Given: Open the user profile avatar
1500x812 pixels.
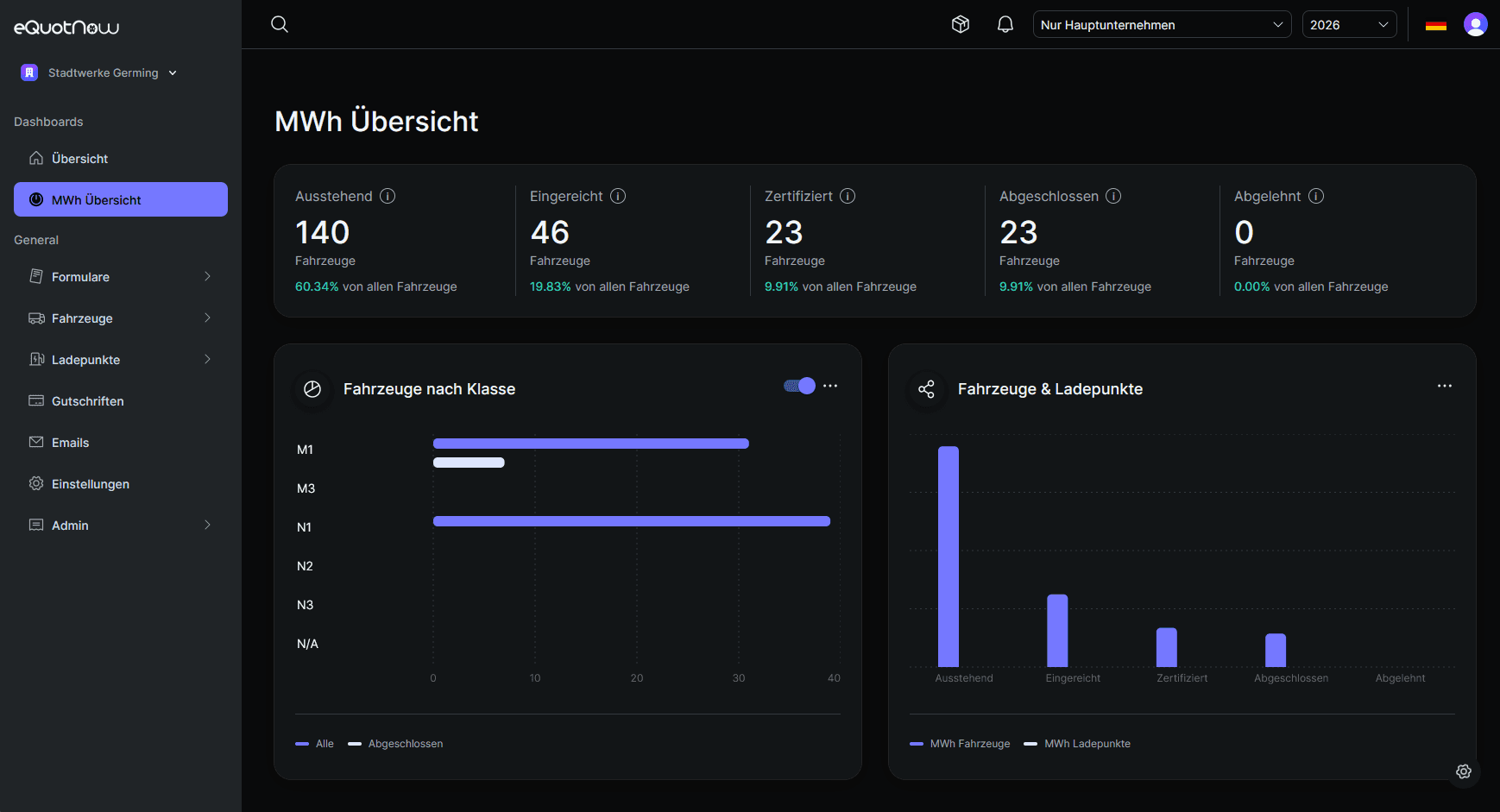Looking at the screenshot, I should (x=1476, y=24).
